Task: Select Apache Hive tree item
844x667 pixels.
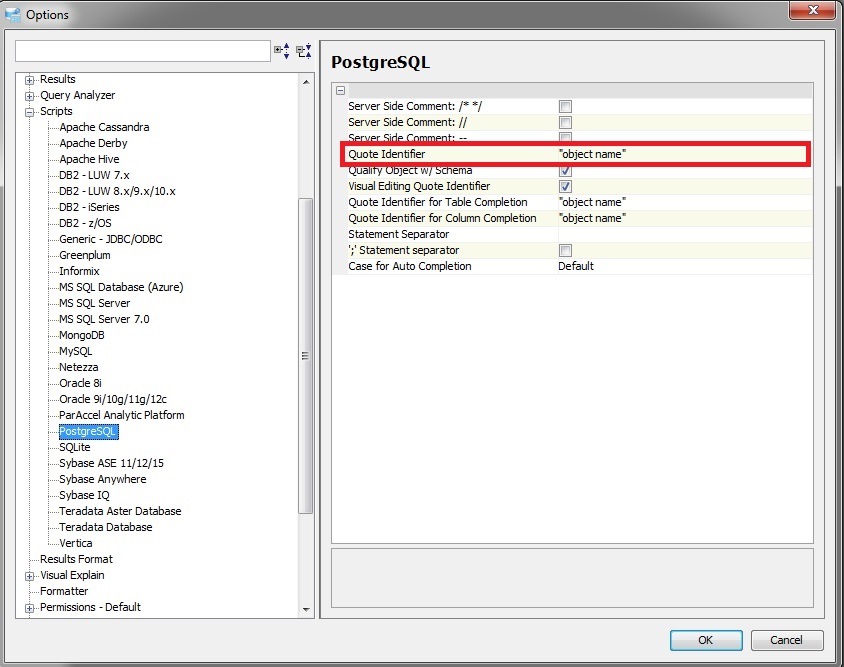Action: 89,159
